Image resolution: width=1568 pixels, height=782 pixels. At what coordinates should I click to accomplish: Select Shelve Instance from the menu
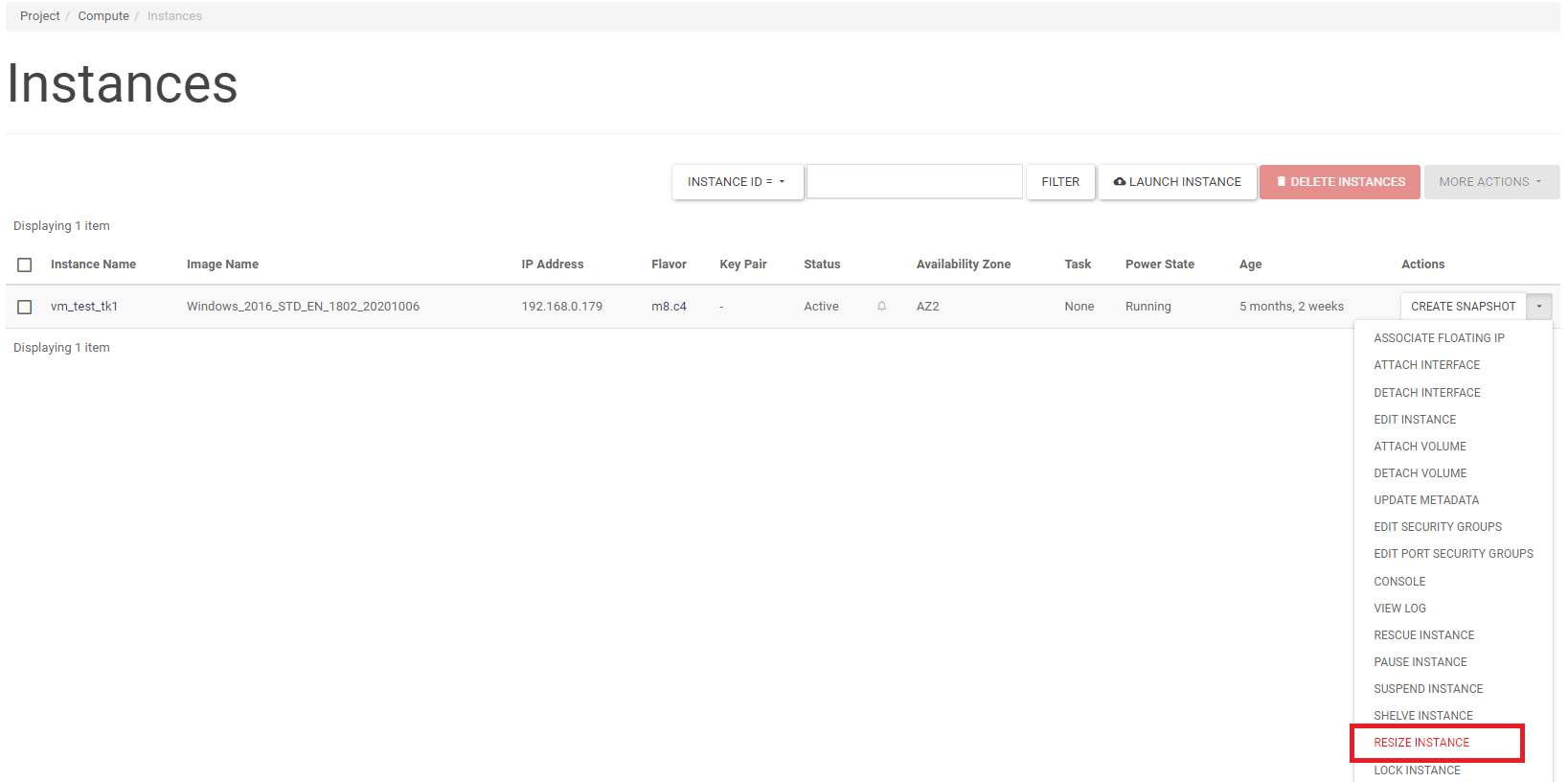click(x=1423, y=716)
